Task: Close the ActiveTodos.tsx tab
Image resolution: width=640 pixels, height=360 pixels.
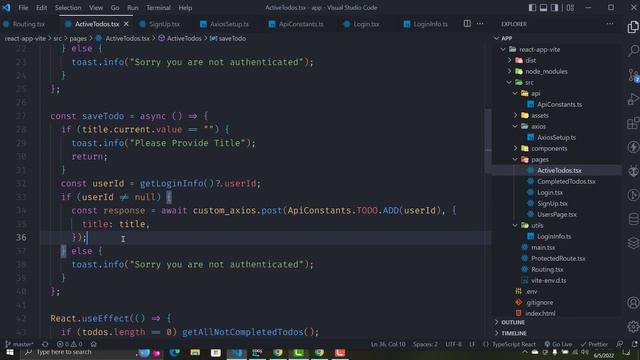Action: pyautogui.click(x=126, y=24)
